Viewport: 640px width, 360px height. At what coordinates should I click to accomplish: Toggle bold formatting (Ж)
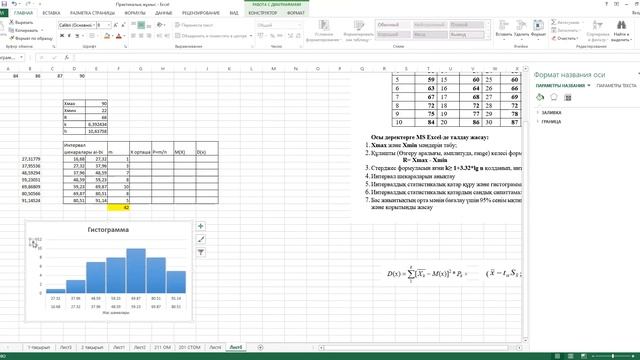point(62,36)
